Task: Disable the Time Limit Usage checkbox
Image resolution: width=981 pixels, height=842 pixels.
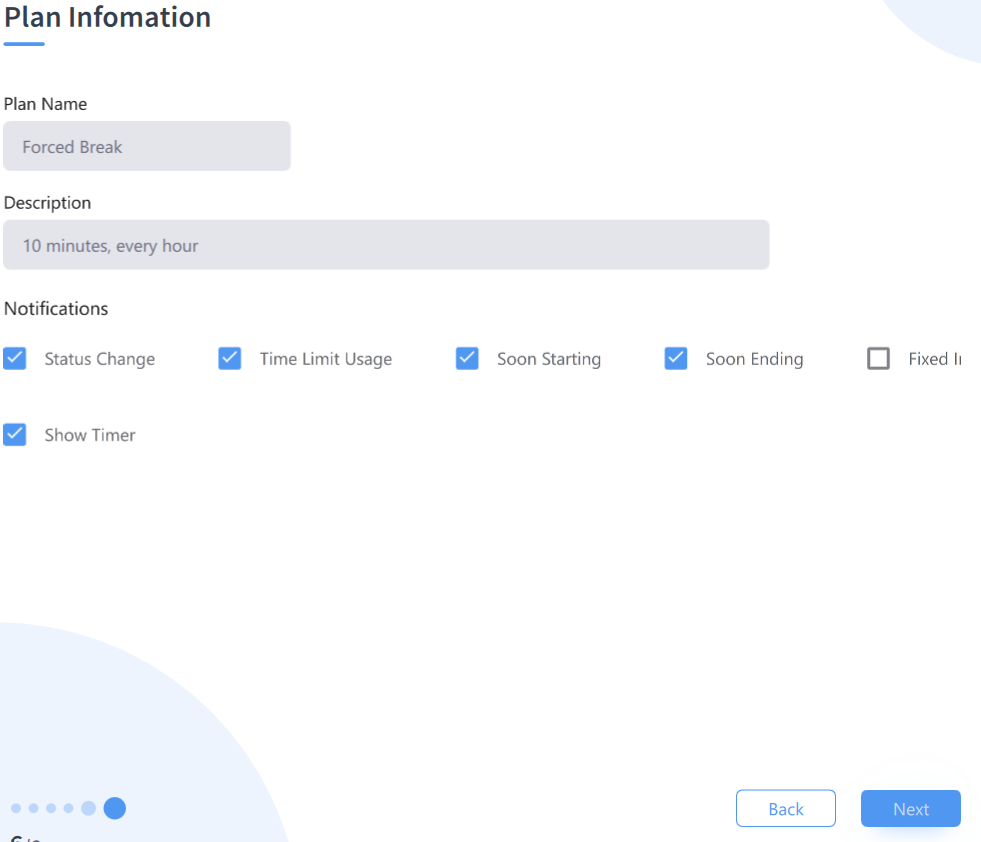Action: 230,359
